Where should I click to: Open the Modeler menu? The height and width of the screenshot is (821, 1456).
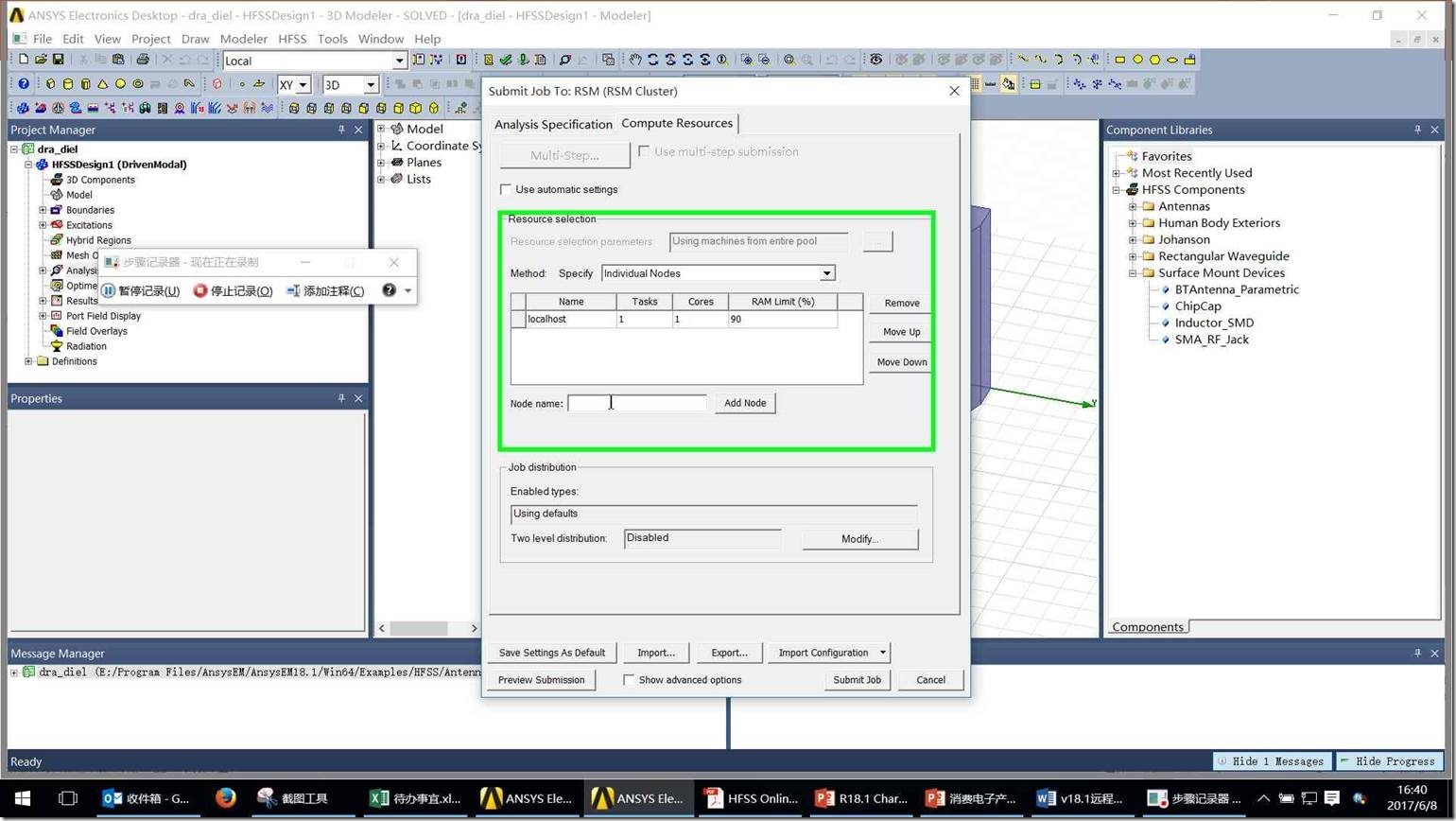(x=244, y=39)
